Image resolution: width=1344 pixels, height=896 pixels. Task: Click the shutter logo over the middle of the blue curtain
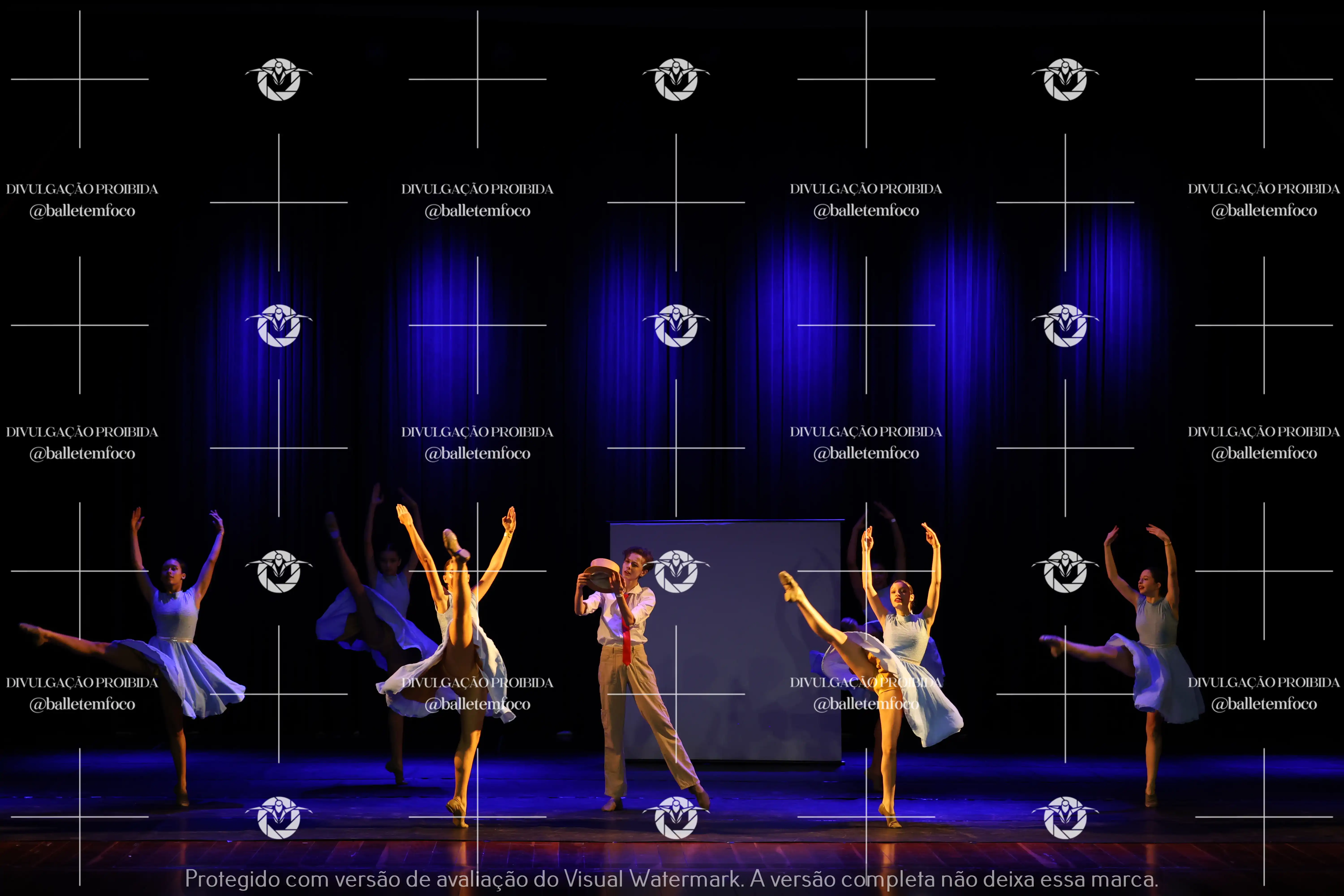pos(676,325)
